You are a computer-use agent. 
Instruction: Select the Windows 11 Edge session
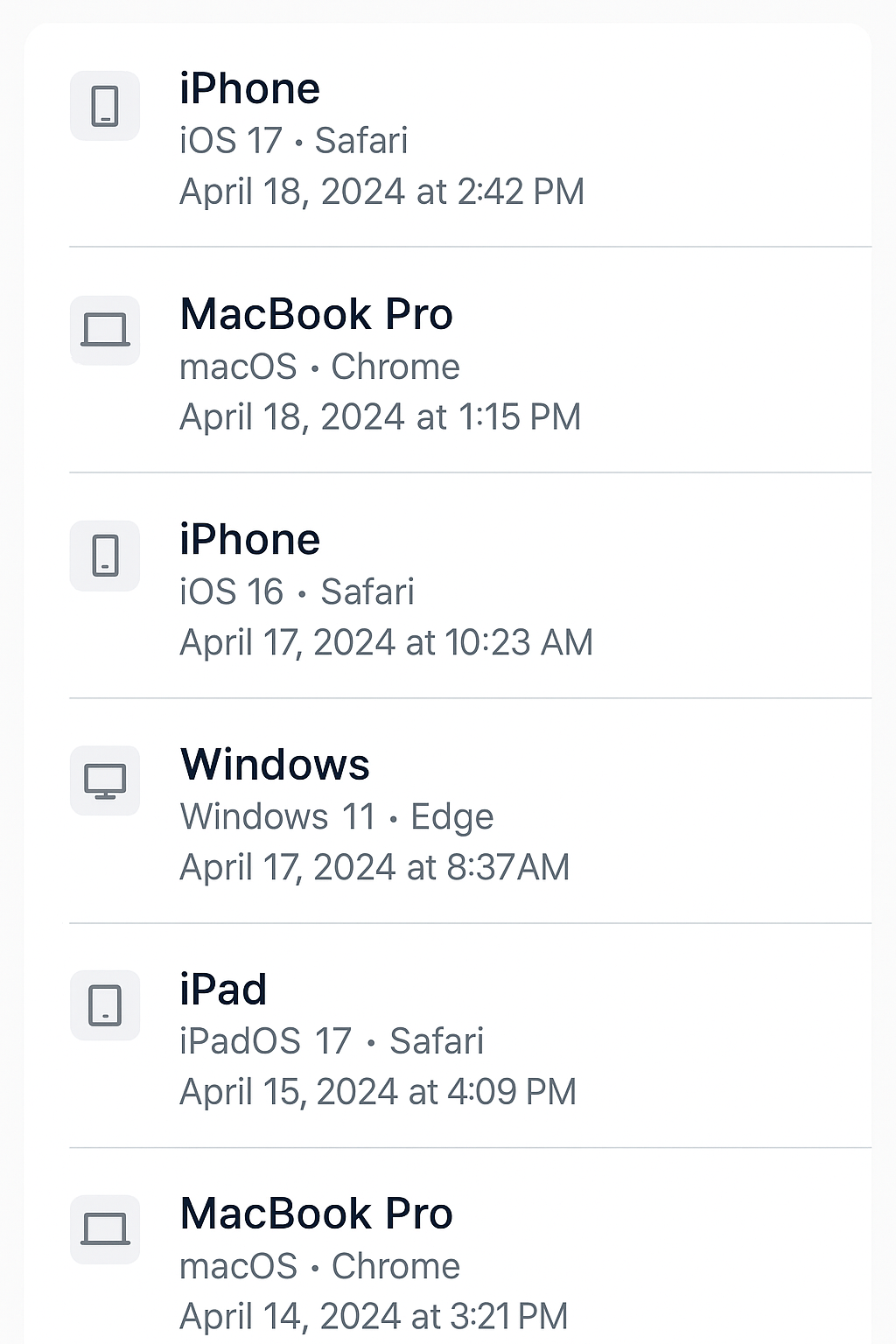(x=376, y=815)
